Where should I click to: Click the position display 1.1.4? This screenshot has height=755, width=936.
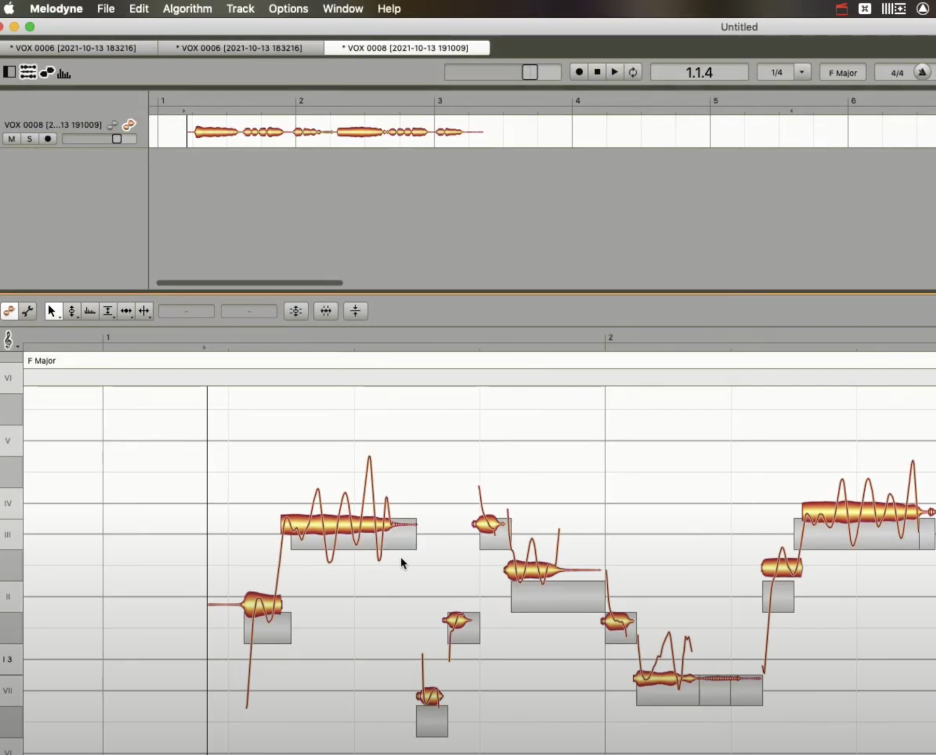click(x=699, y=72)
